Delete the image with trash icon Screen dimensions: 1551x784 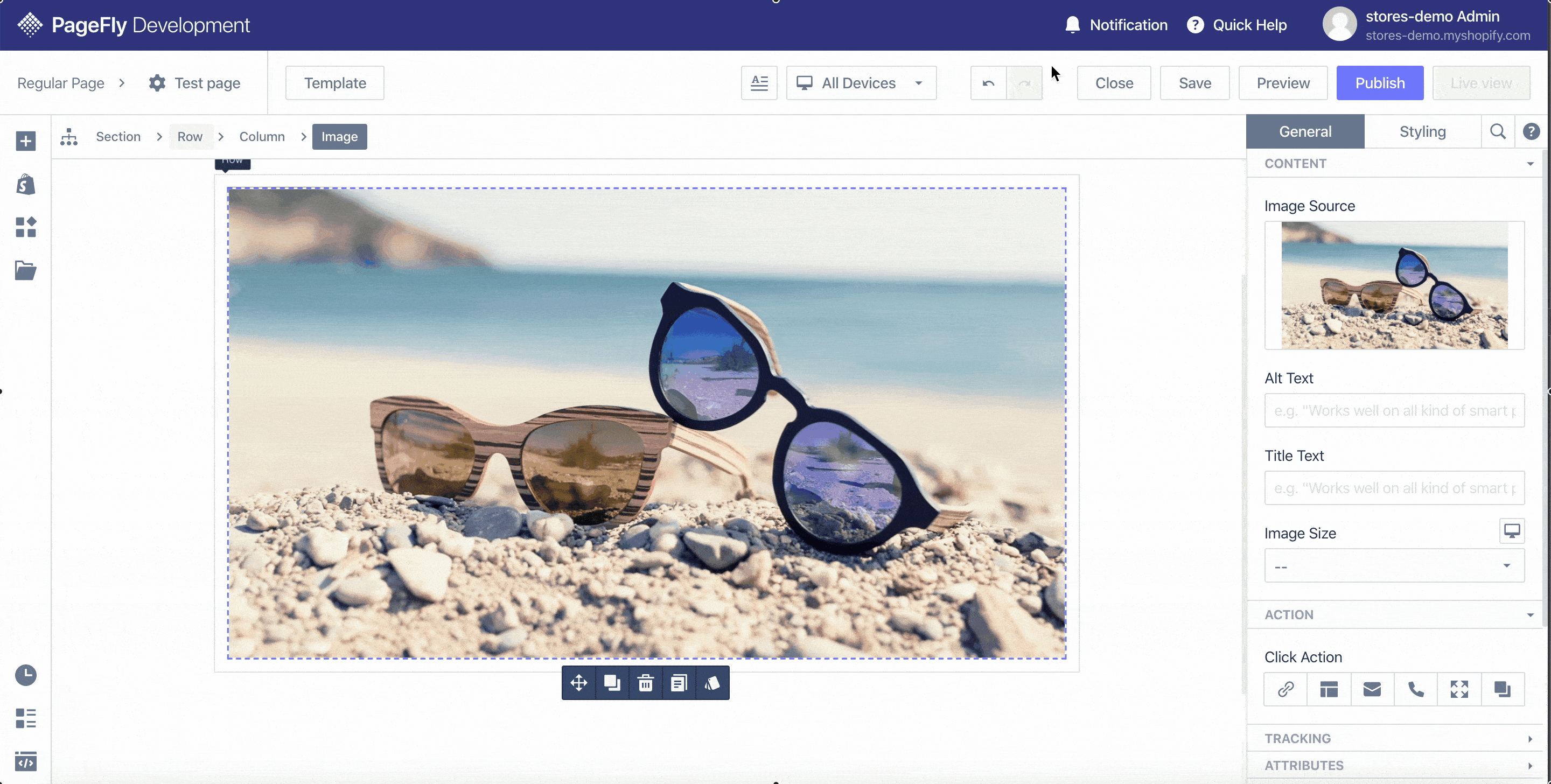[x=646, y=683]
